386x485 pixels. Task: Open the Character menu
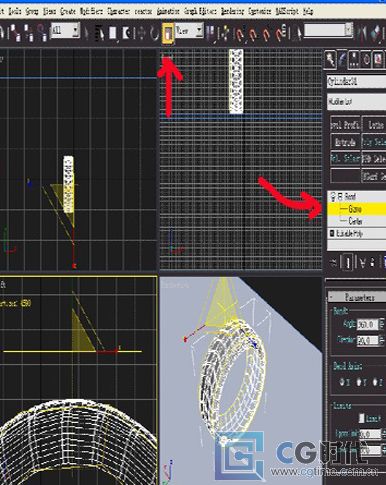119,12
